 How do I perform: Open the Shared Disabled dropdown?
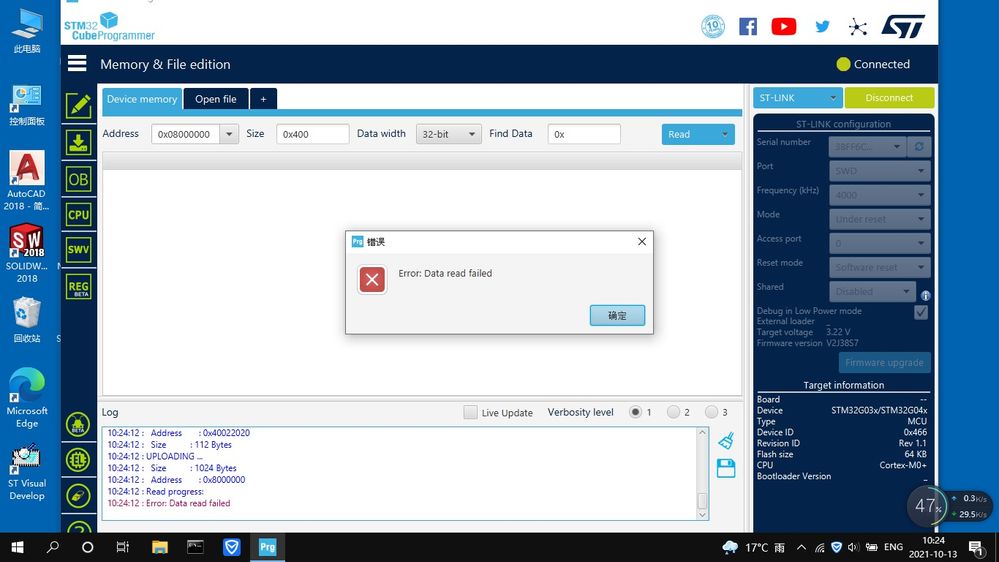coord(872,291)
